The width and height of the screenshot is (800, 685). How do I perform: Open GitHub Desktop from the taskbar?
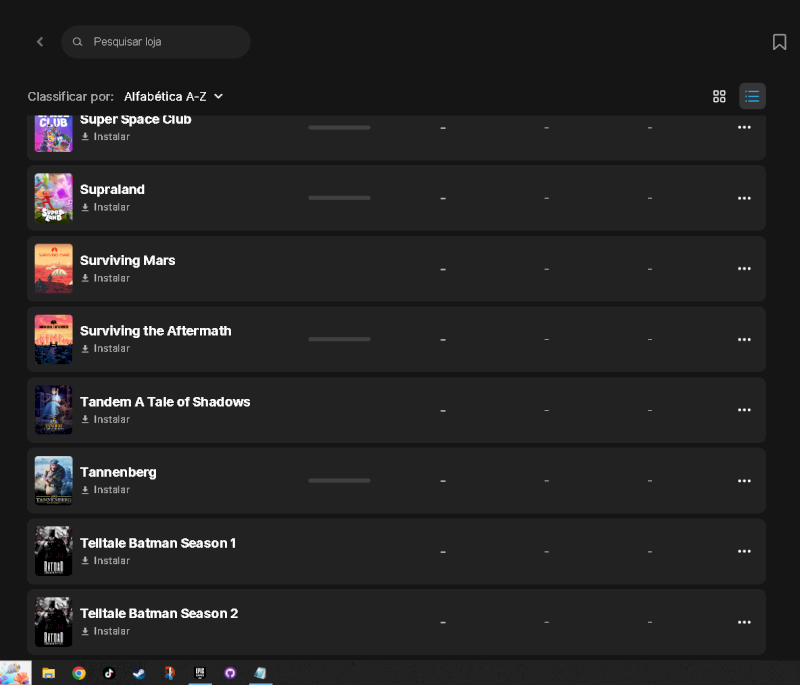[x=230, y=673]
